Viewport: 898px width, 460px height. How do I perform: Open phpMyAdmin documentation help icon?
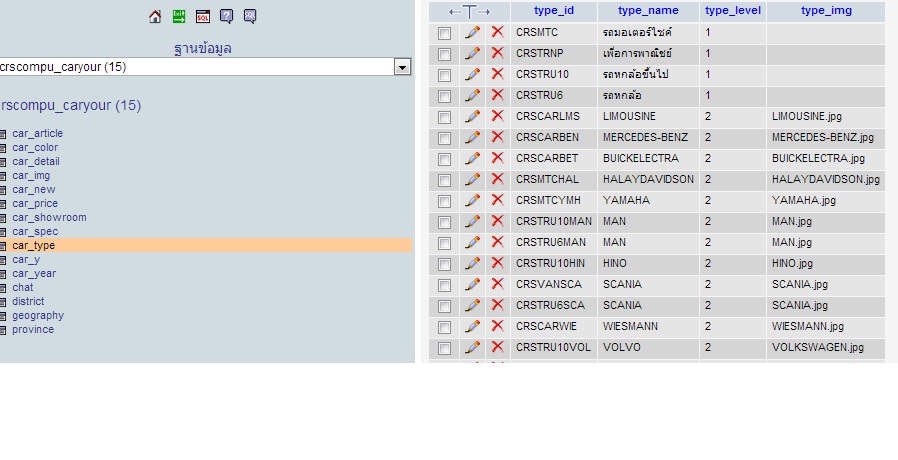[226, 17]
